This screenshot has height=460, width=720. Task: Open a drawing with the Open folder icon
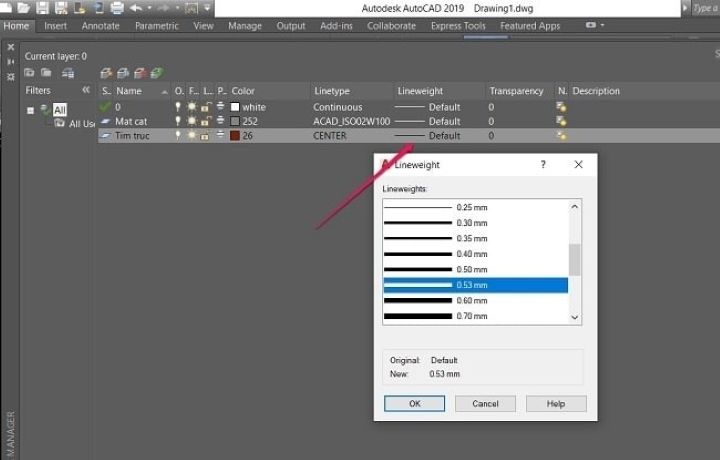23,7
